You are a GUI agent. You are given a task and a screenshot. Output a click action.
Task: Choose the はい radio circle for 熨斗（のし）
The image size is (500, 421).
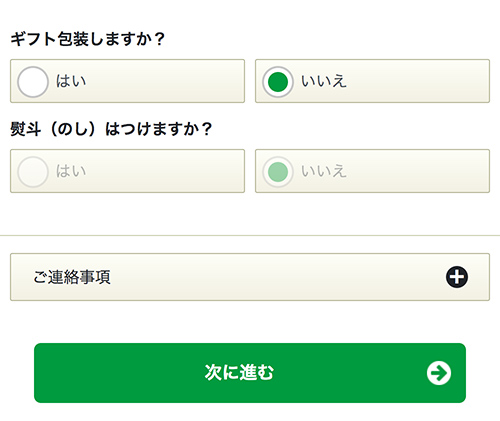[x=33, y=172]
